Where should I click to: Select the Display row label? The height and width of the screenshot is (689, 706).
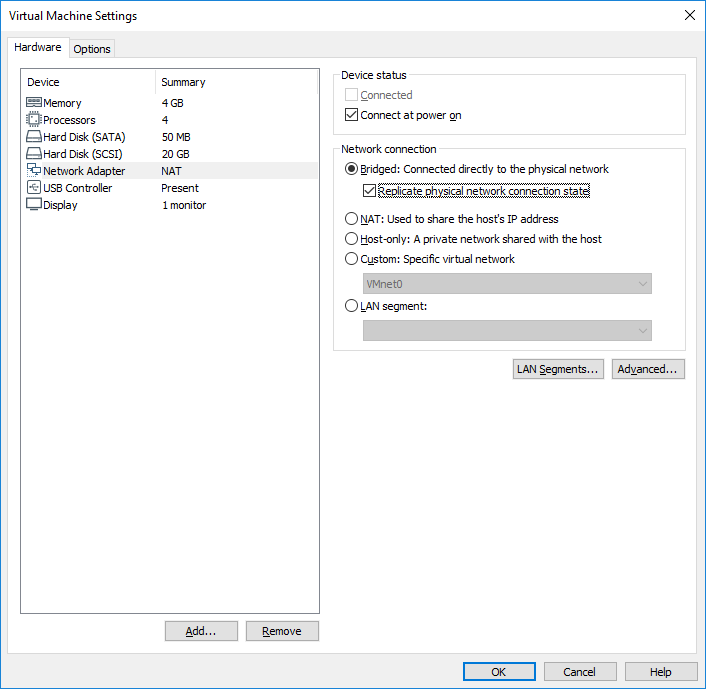(x=60, y=205)
